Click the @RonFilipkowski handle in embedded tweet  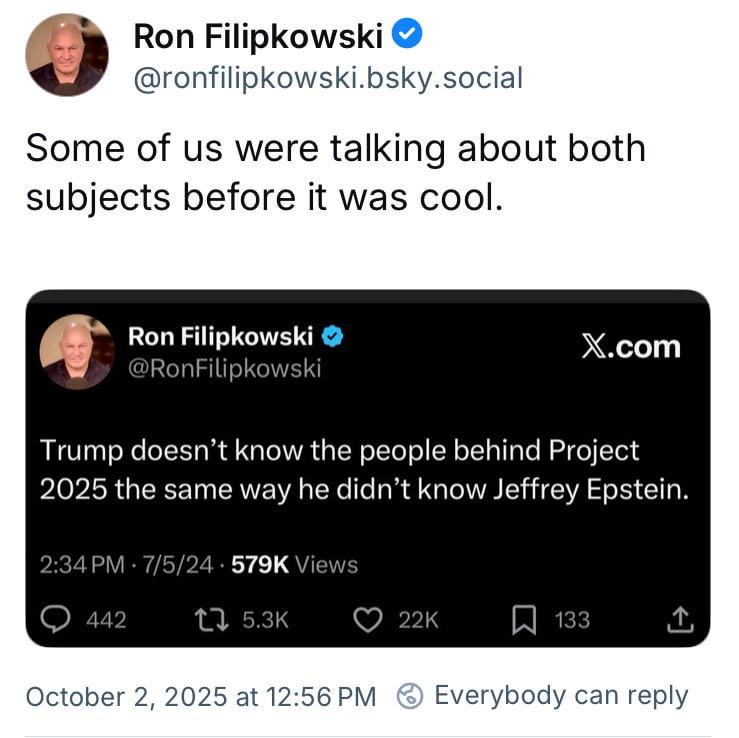click(x=224, y=368)
